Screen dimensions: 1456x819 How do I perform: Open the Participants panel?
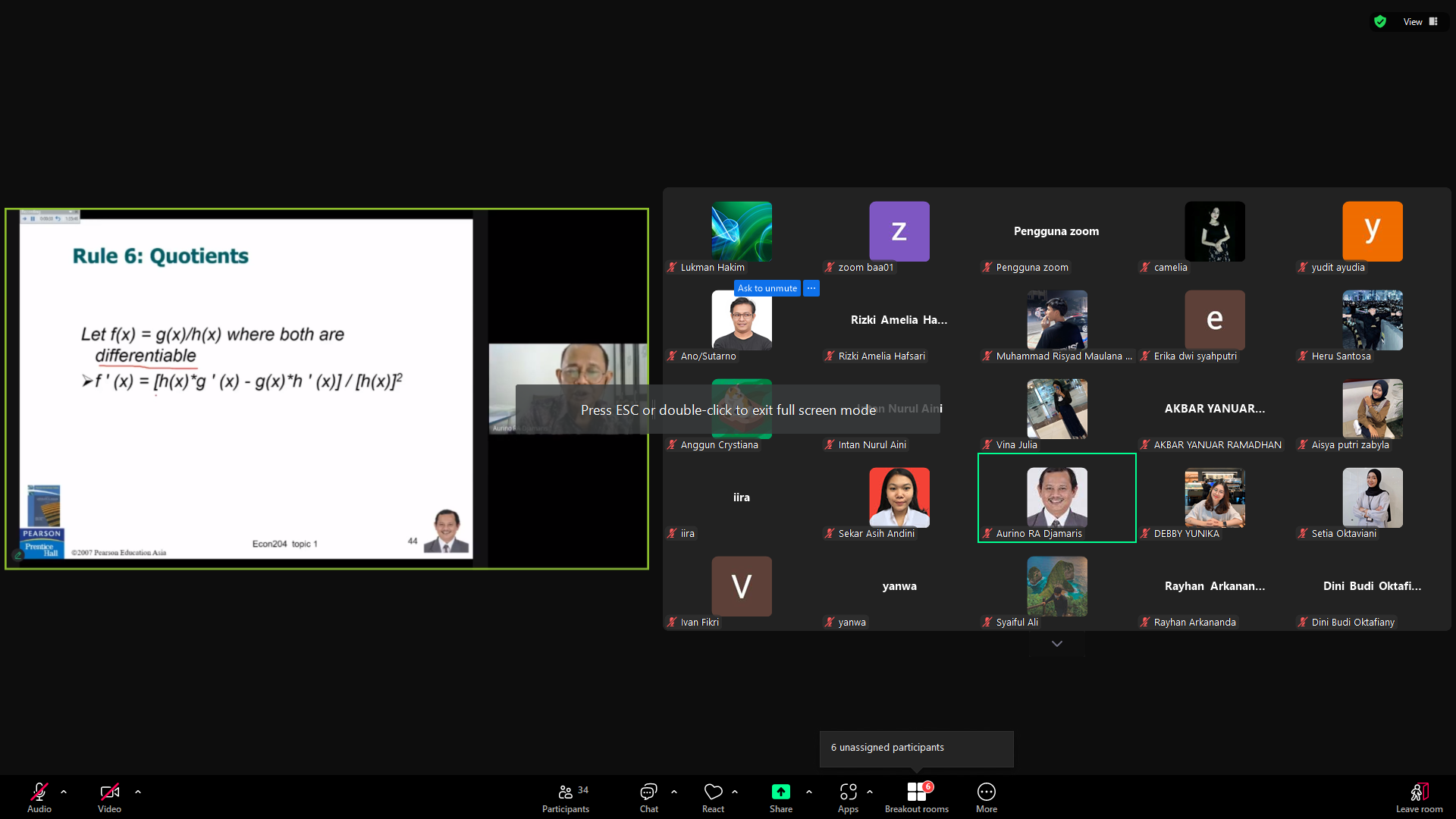(566, 797)
